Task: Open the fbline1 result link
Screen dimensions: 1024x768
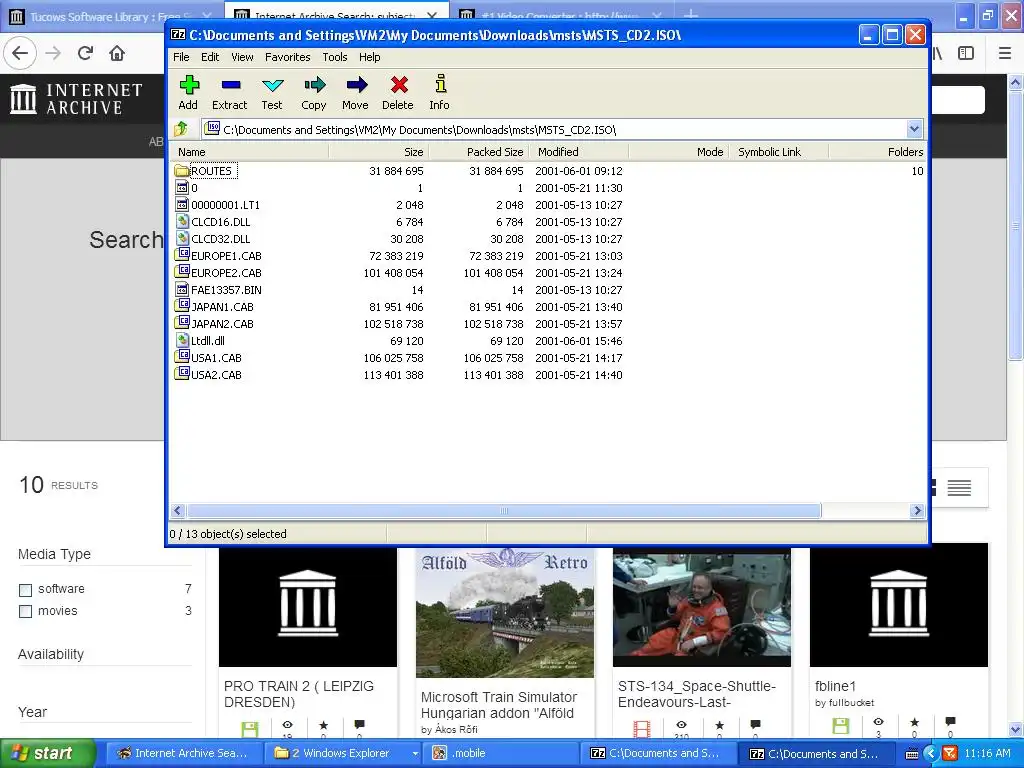Action: coord(835,686)
